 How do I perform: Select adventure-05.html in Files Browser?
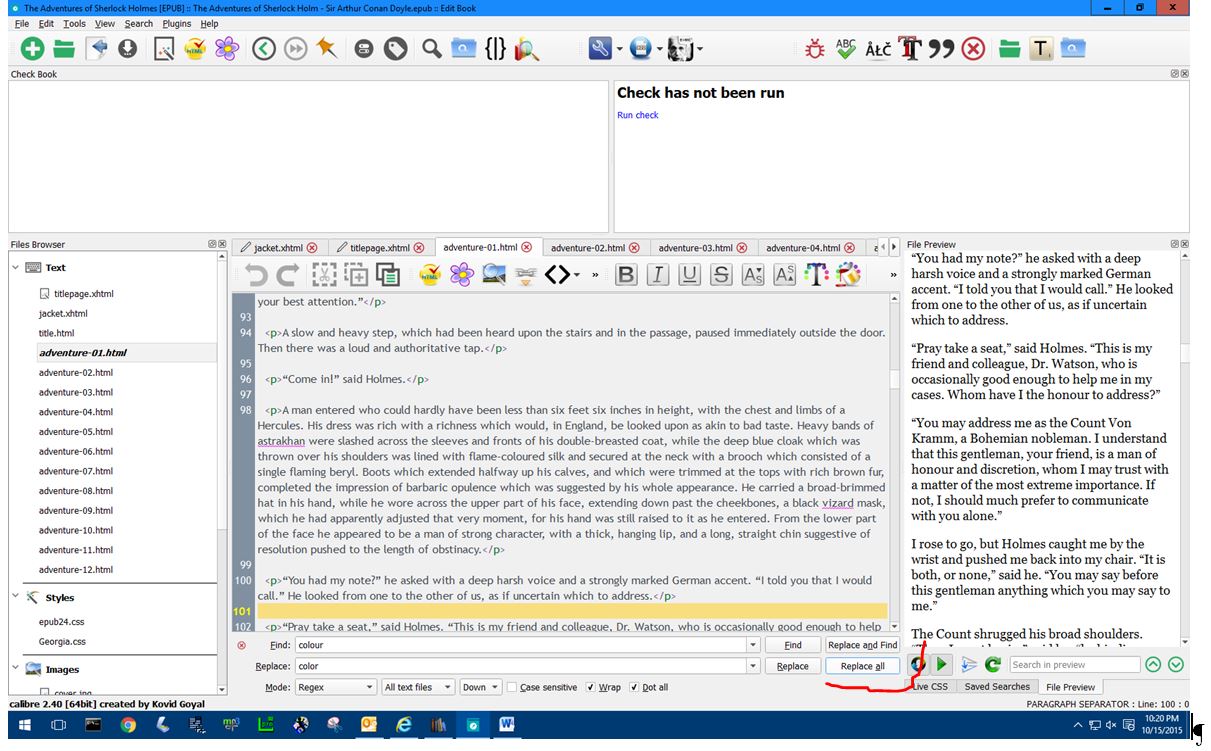(x=76, y=432)
